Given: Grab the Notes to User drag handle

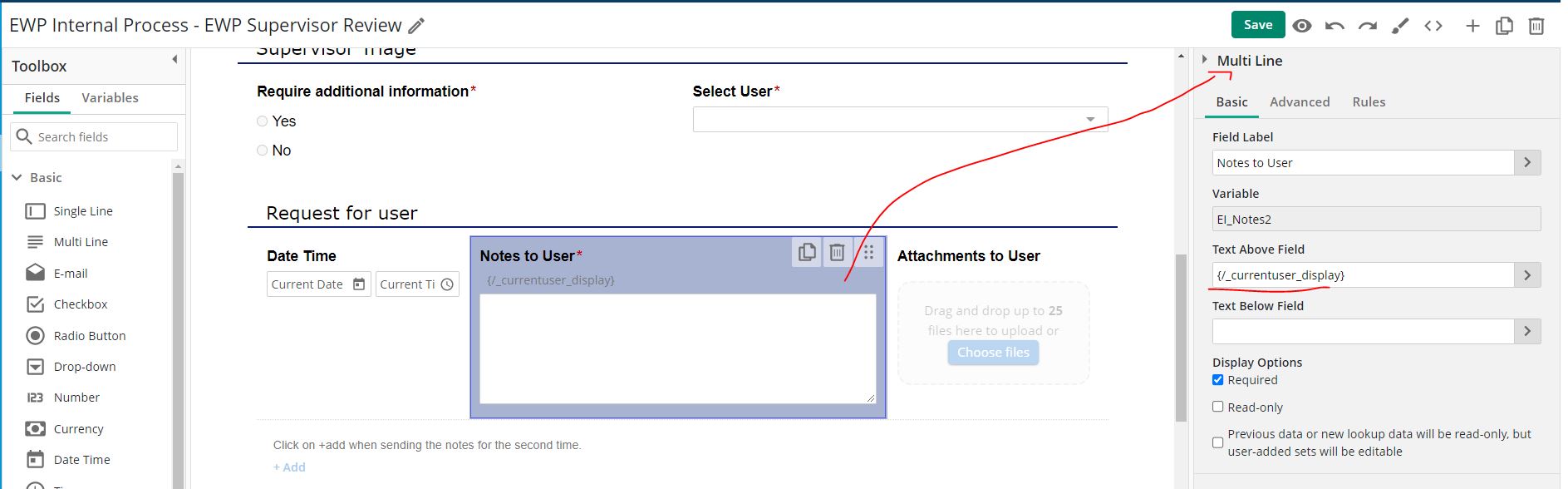Looking at the screenshot, I should coord(869,252).
